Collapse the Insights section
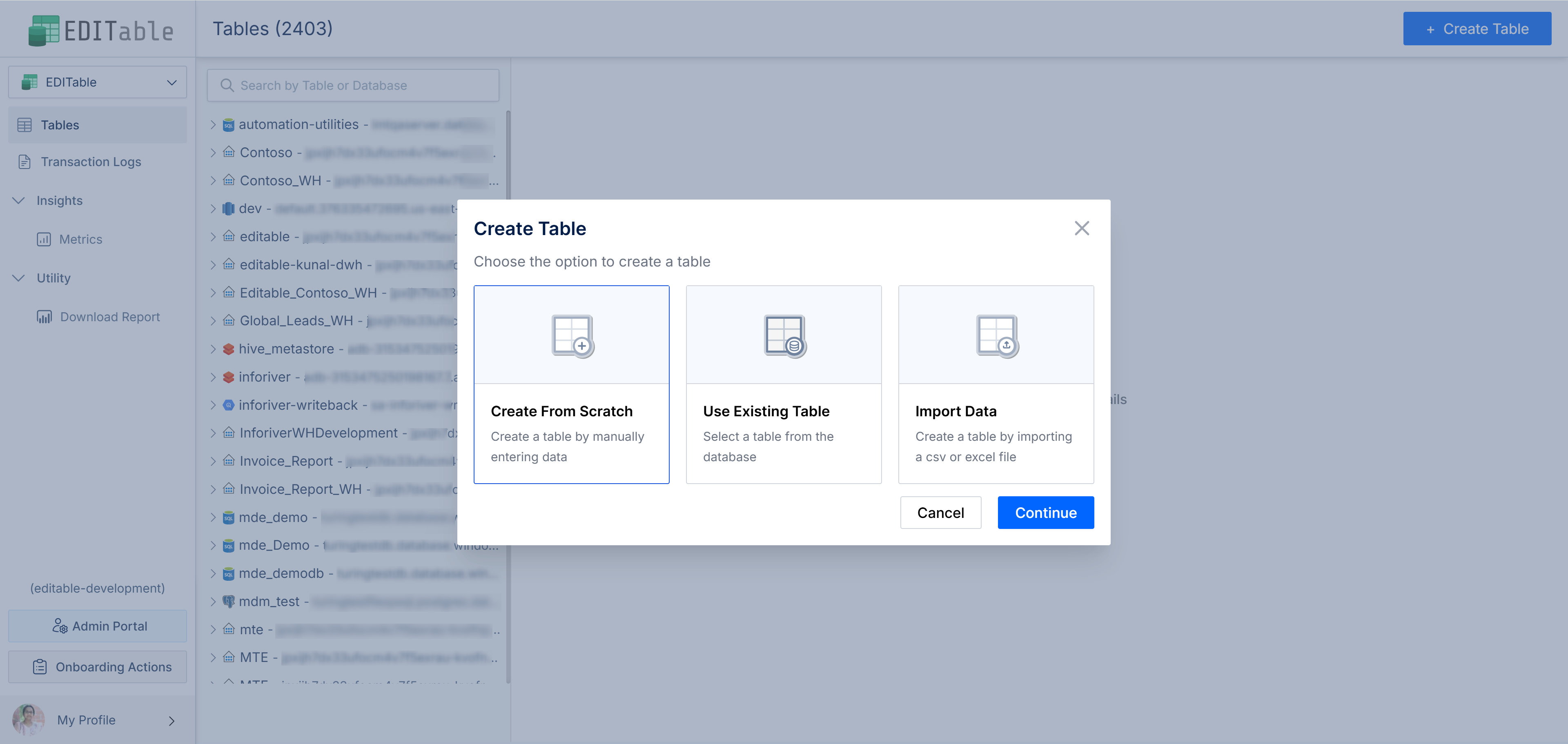The height and width of the screenshot is (744, 1568). click(x=19, y=200)
